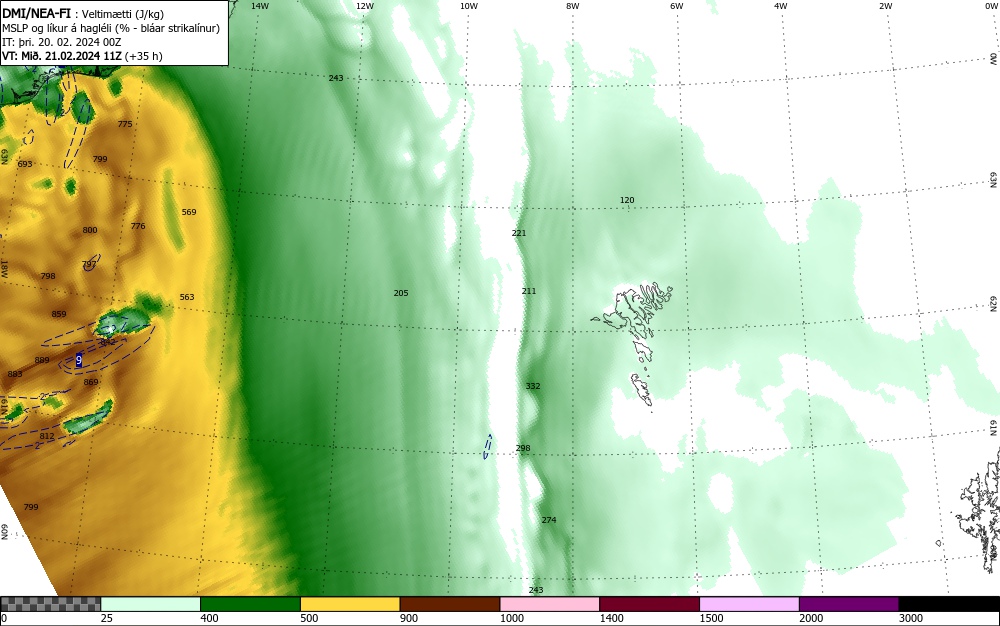This screenshot has height=626, width=1000.
Task: Select the map value 889
Action: pyautogui.click(x=42, y=360)
